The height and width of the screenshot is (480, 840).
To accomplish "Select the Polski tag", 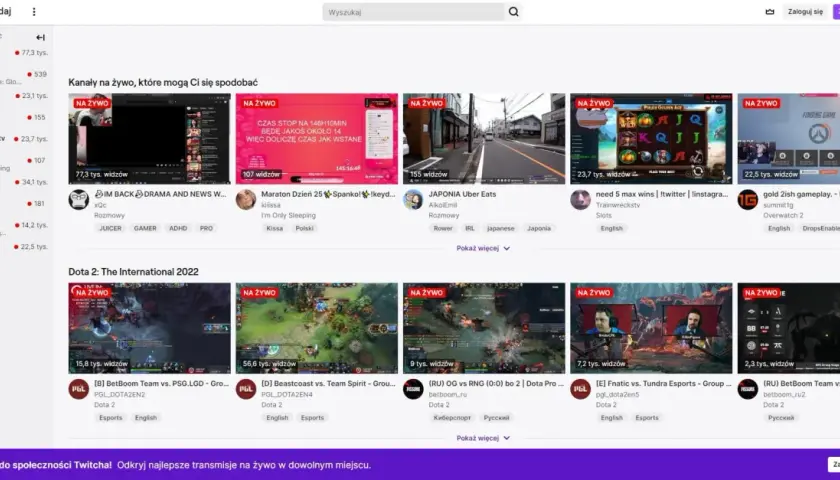I will 305,228.
